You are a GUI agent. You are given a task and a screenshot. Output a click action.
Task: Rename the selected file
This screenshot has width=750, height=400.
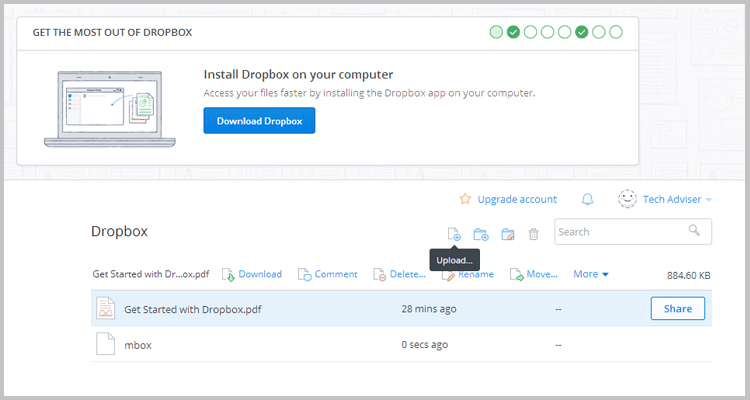(468, 275)
